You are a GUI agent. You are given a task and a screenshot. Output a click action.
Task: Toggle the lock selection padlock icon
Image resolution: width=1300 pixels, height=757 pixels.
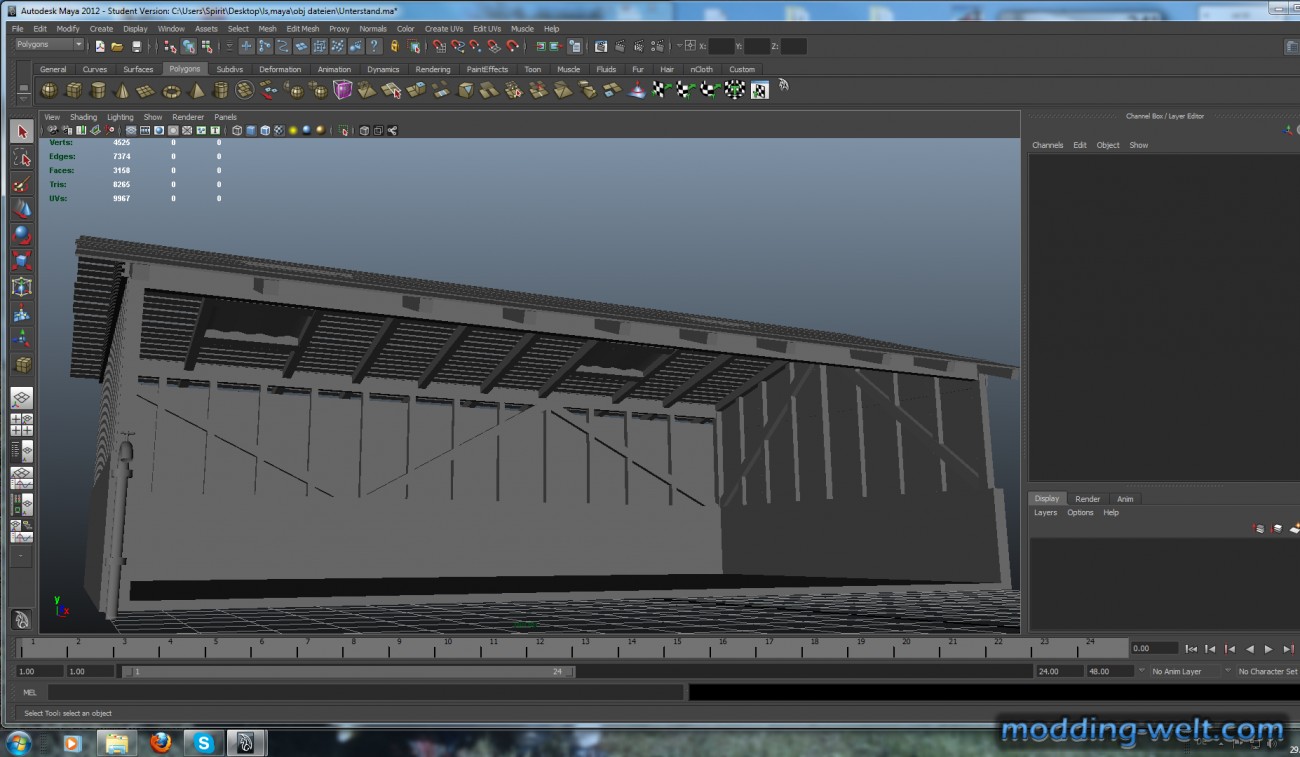click(x=394, y=46)
